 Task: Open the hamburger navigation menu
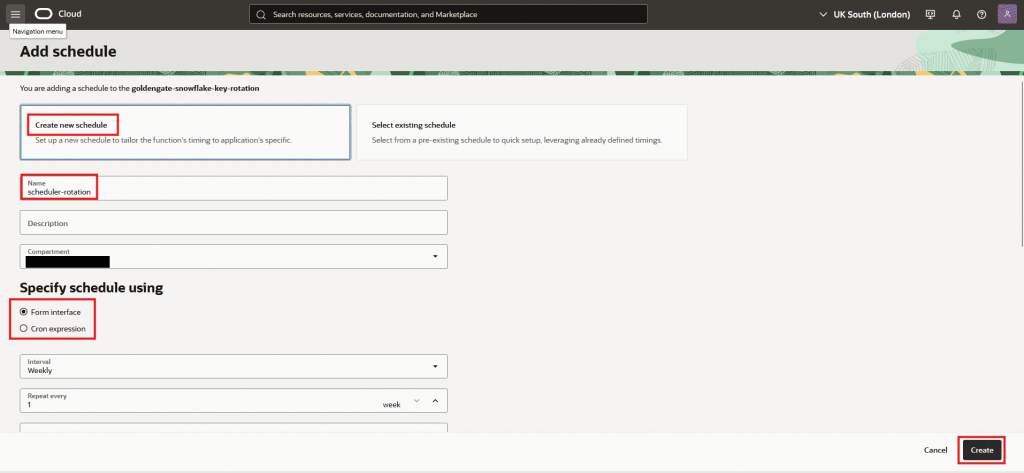(15, 14)
